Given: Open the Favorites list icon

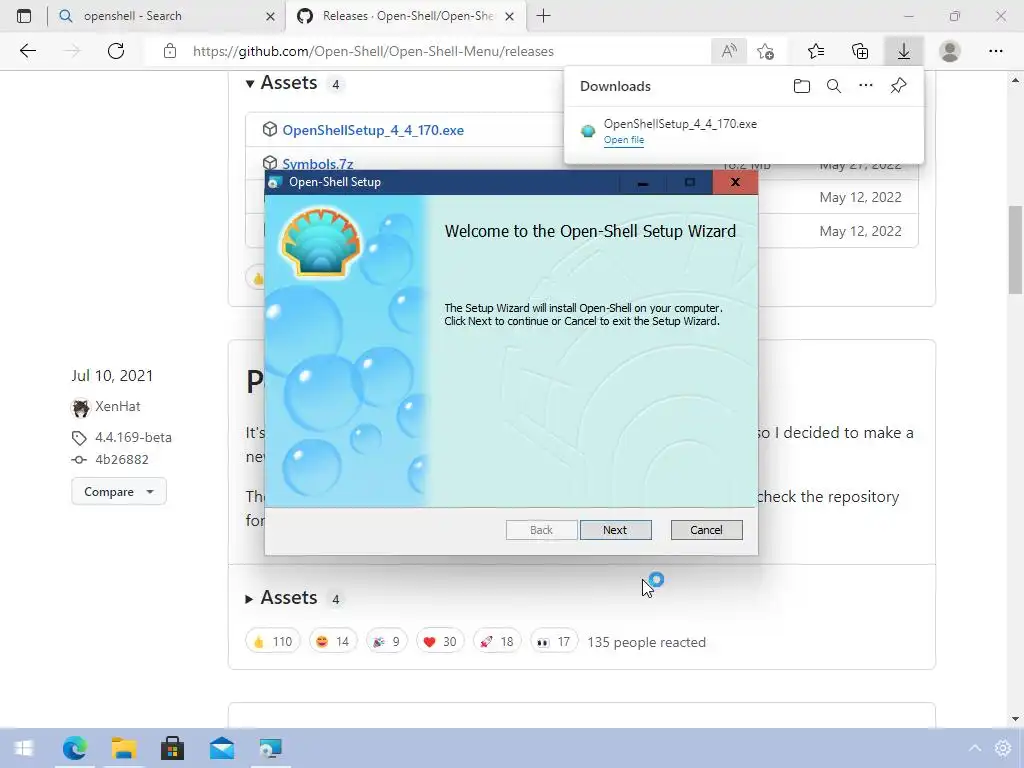Looking at the screenshot, I should pos(816,51).
